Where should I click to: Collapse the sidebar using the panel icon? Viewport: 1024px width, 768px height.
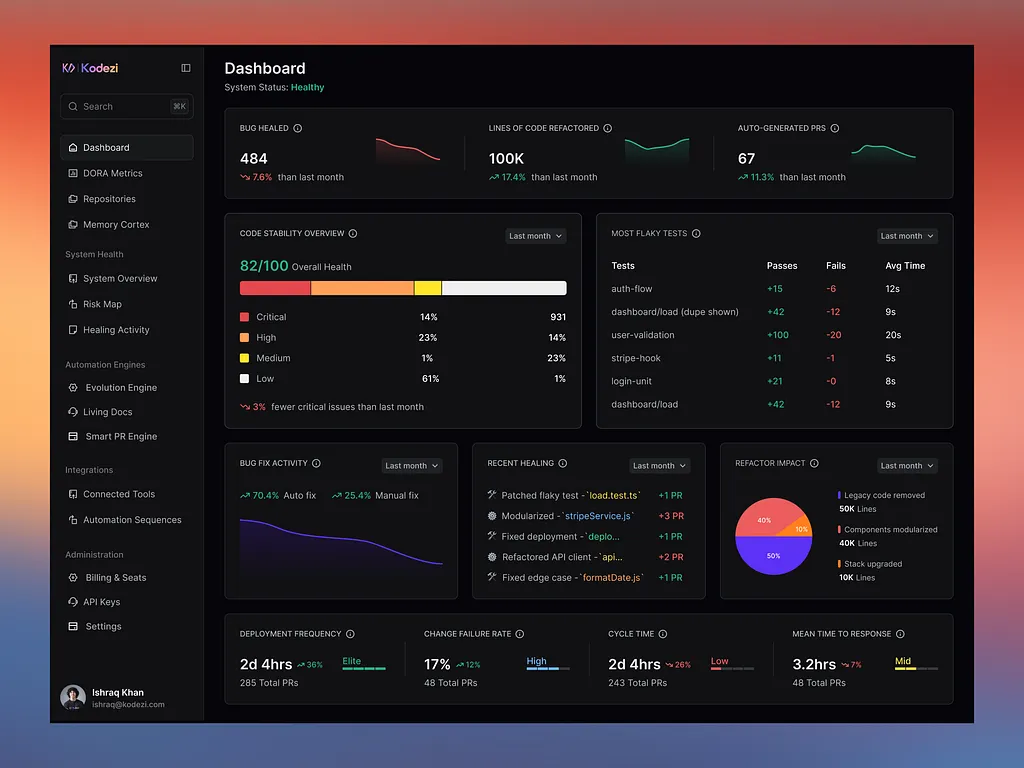click(185, 68)
